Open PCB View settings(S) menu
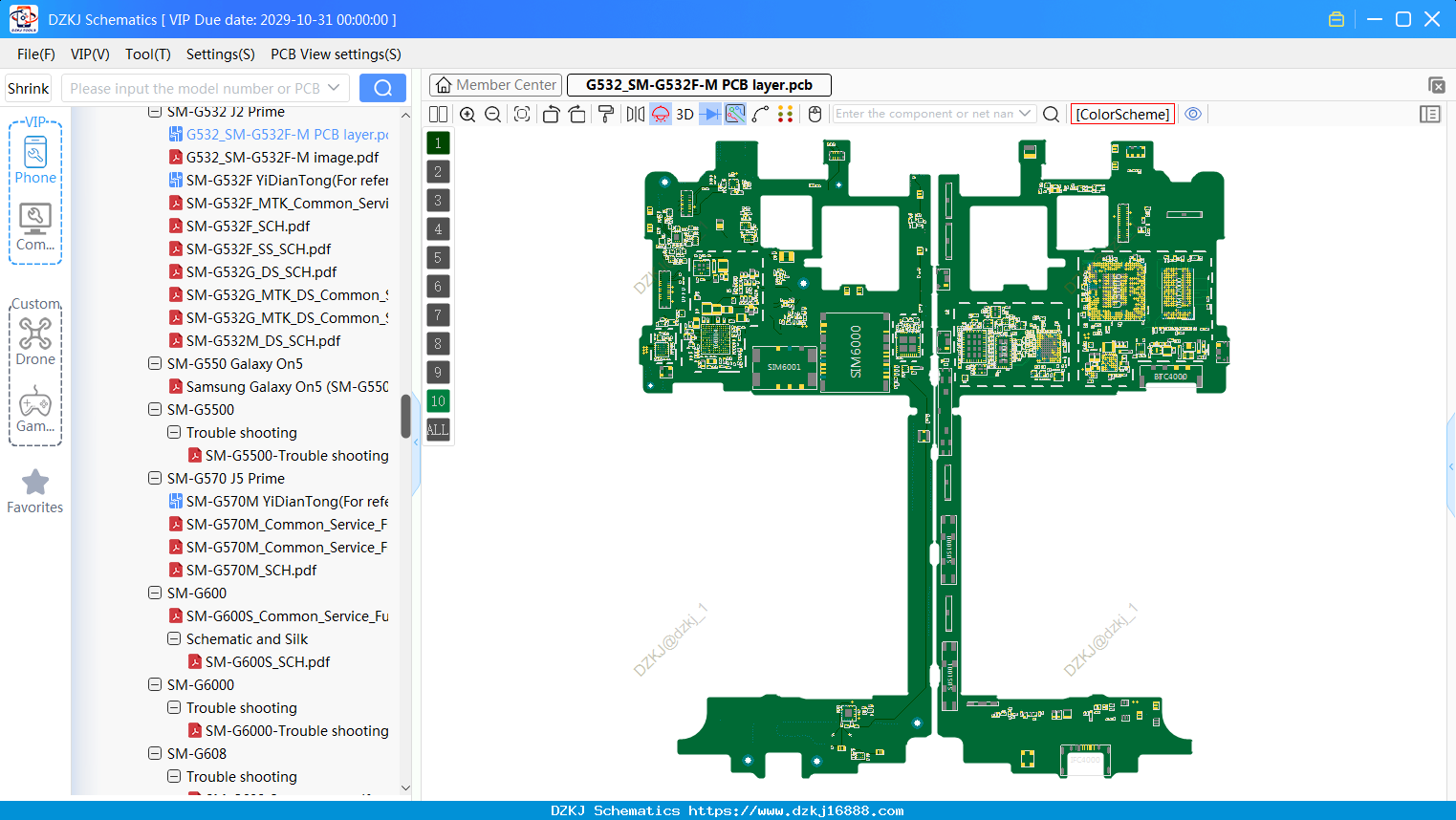 coord(336,54)
